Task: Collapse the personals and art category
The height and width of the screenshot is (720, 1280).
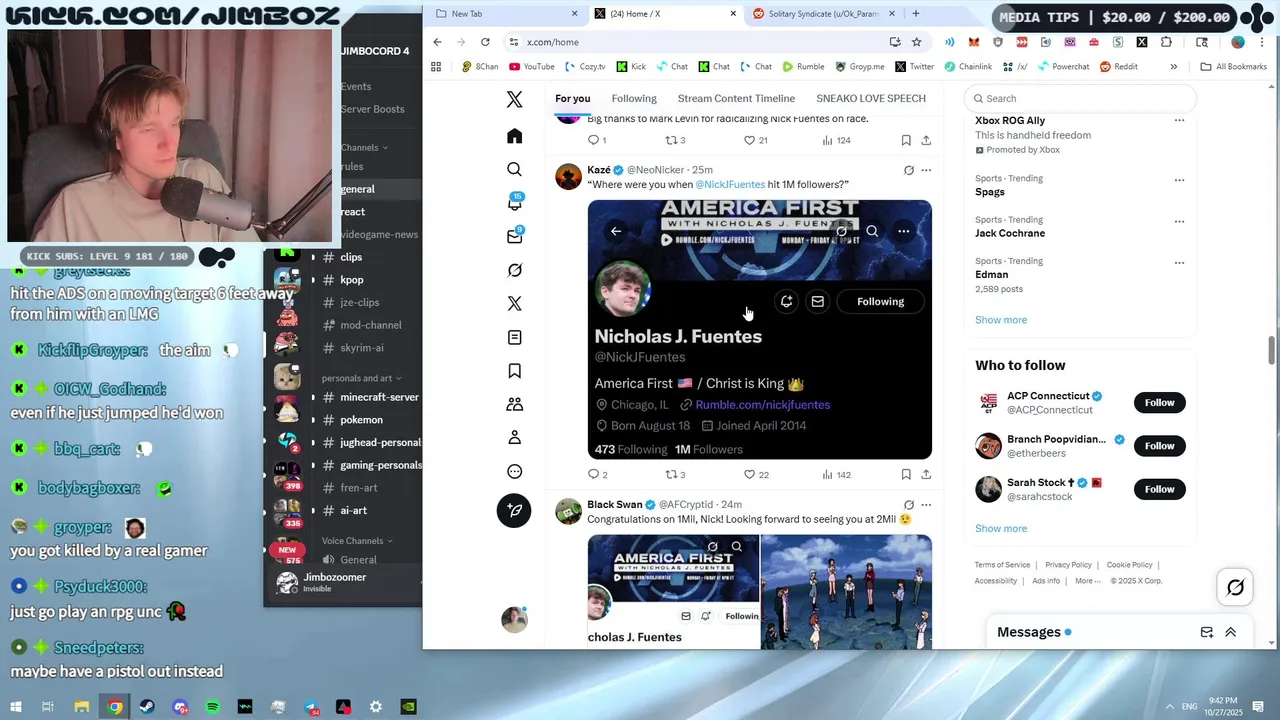Action: tap(362, 378)
